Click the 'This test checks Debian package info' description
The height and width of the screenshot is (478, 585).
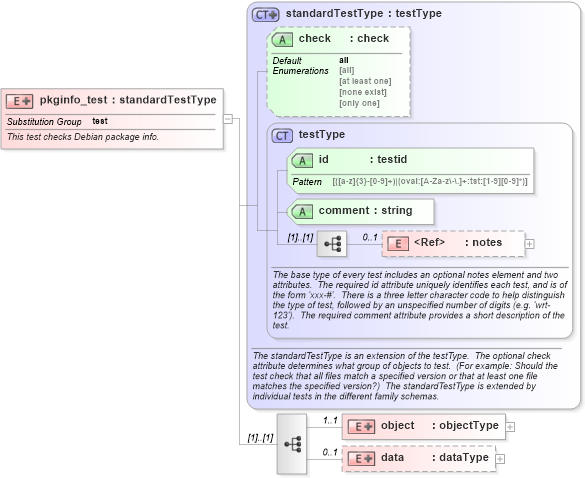(83, 137)
